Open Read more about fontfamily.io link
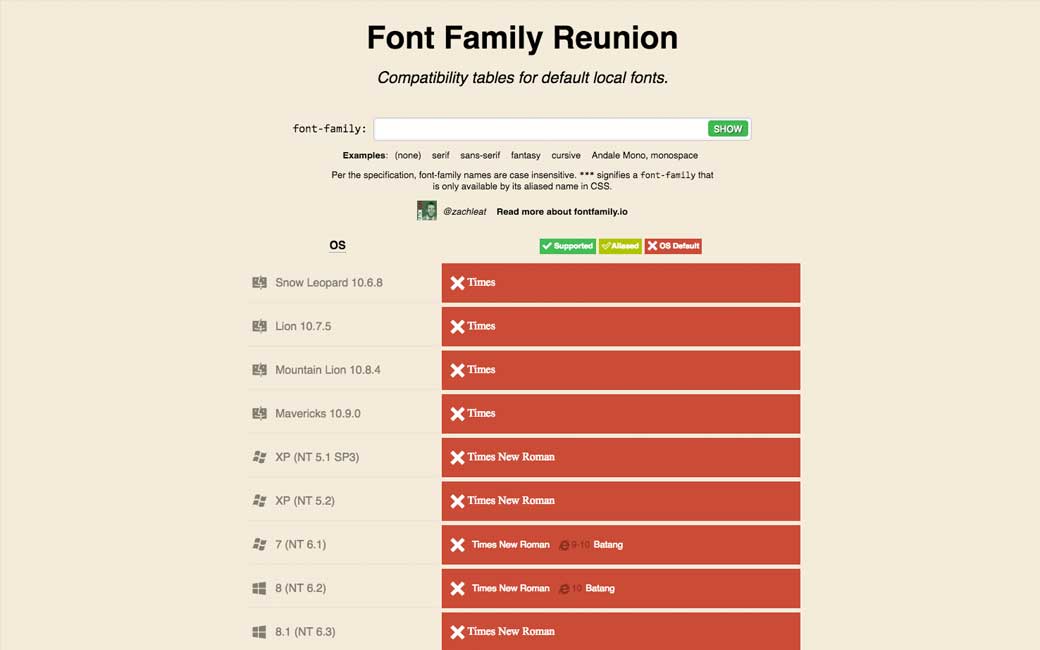The height and width of the screenshot is (650, 1040). (x=562, y=212)
